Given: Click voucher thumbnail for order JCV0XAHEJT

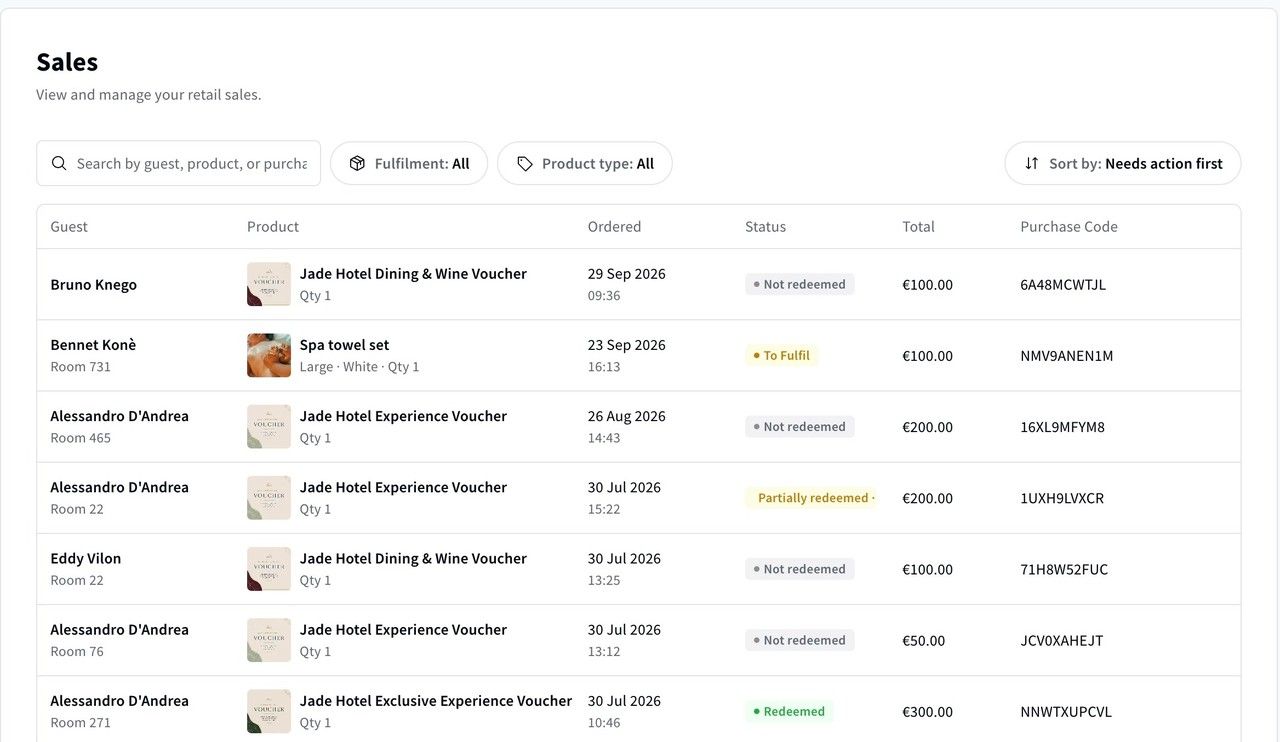Looking at the screenshot, I should click(x=269, y=640).
